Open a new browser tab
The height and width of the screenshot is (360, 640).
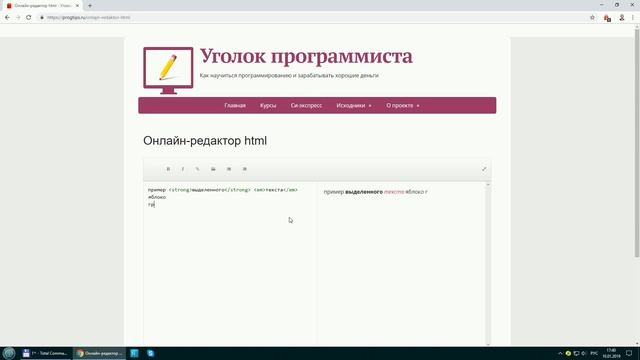[x=90, y=6]
